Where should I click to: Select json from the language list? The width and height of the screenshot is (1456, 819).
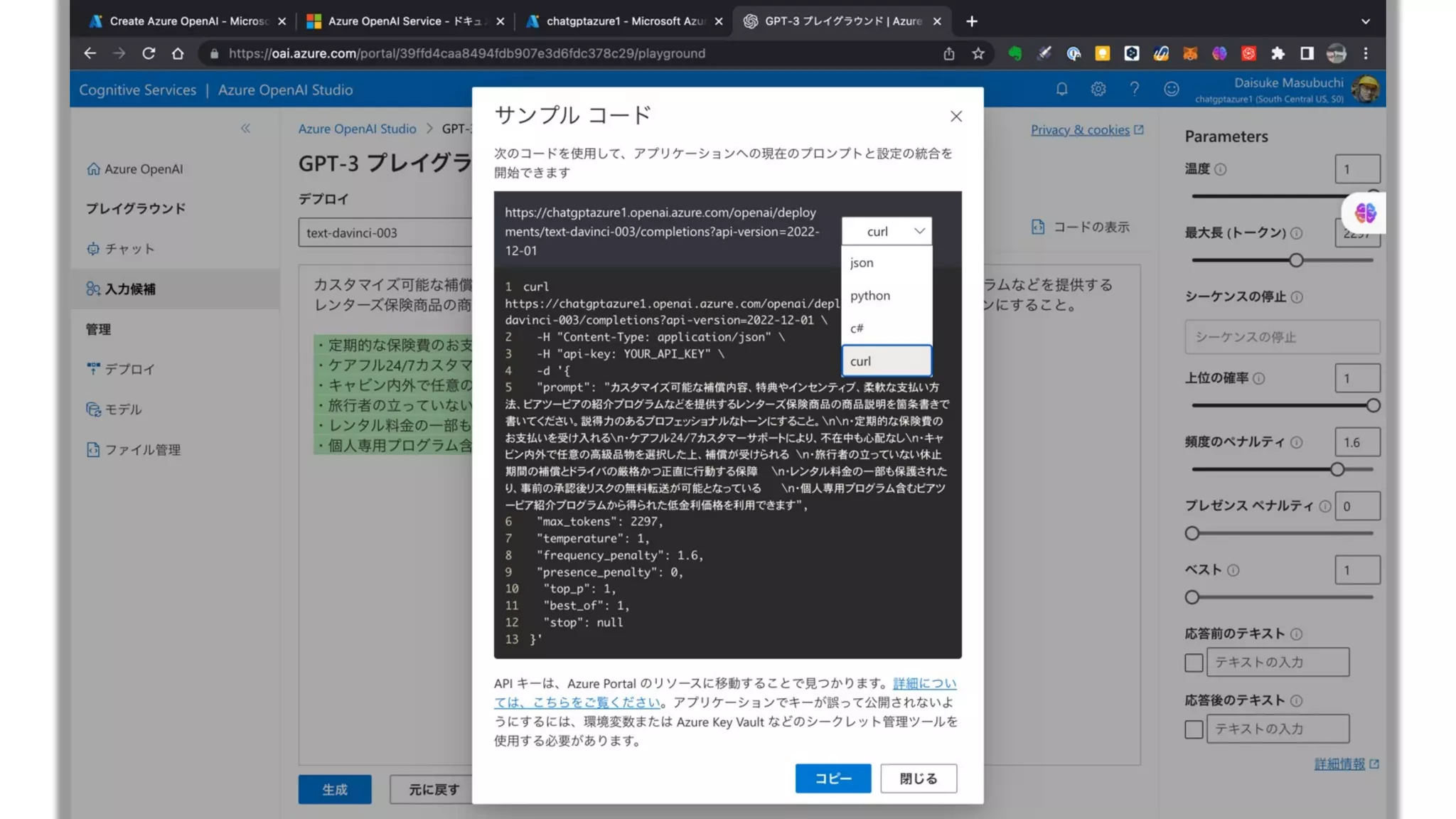862,263
